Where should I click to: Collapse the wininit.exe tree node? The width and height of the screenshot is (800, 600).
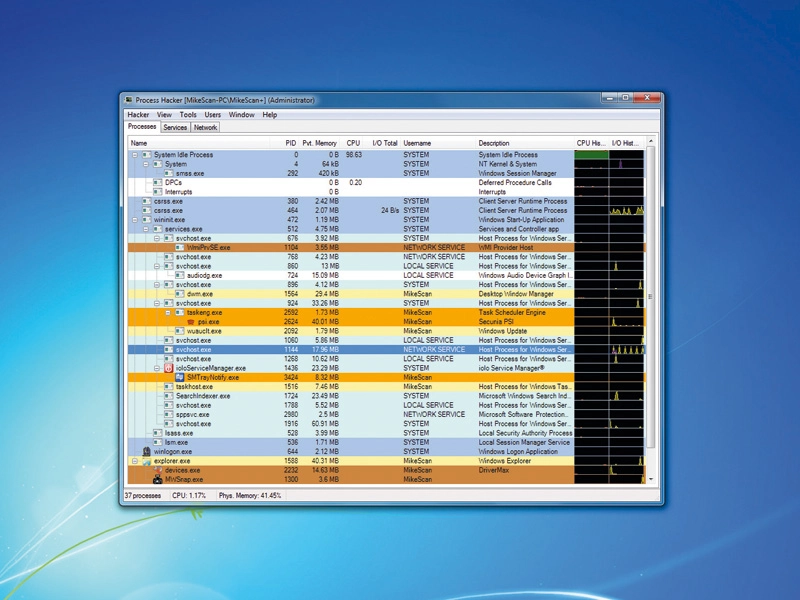pos(135,220)
